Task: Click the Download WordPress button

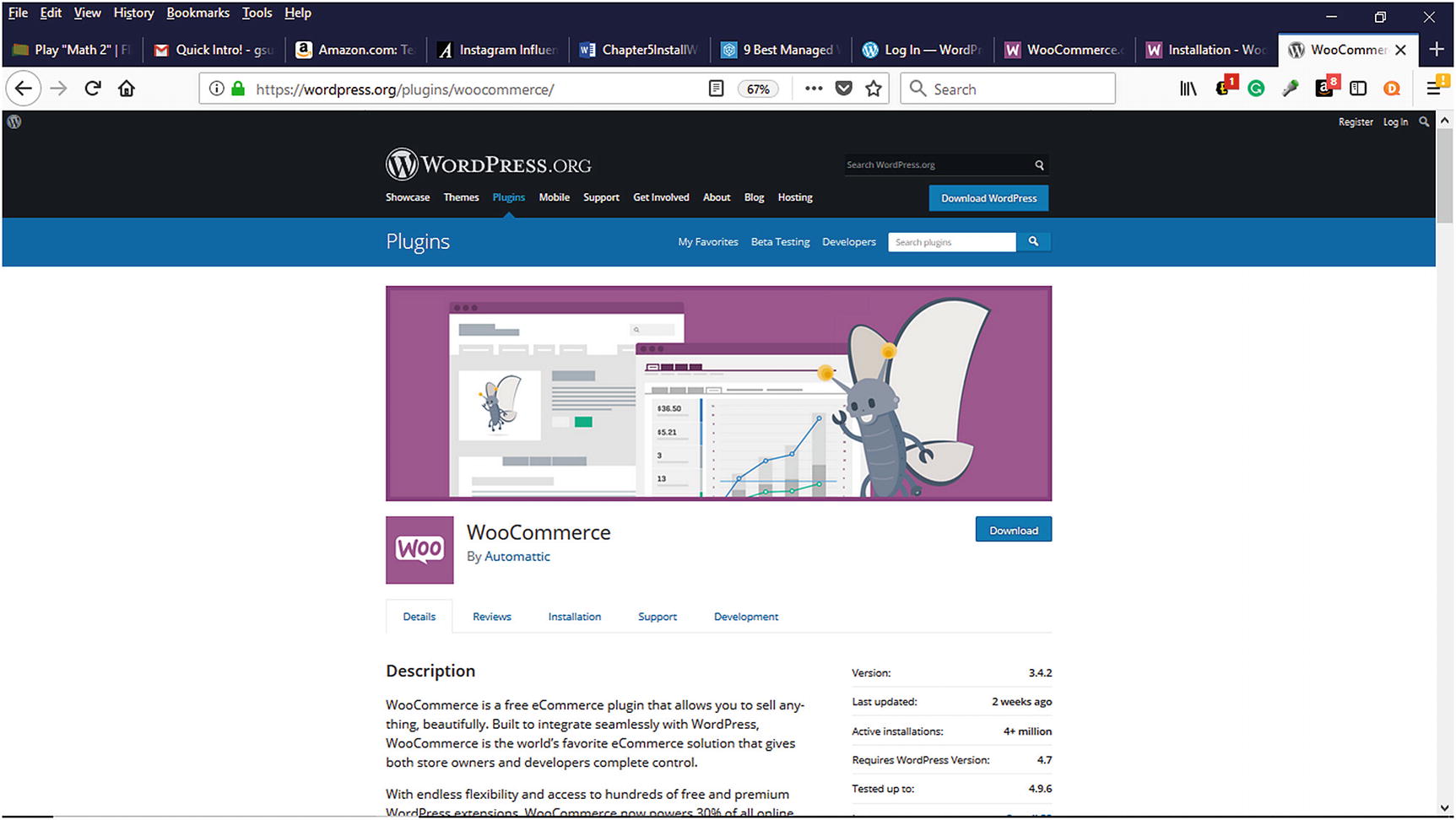Action: tap(989, 198)
